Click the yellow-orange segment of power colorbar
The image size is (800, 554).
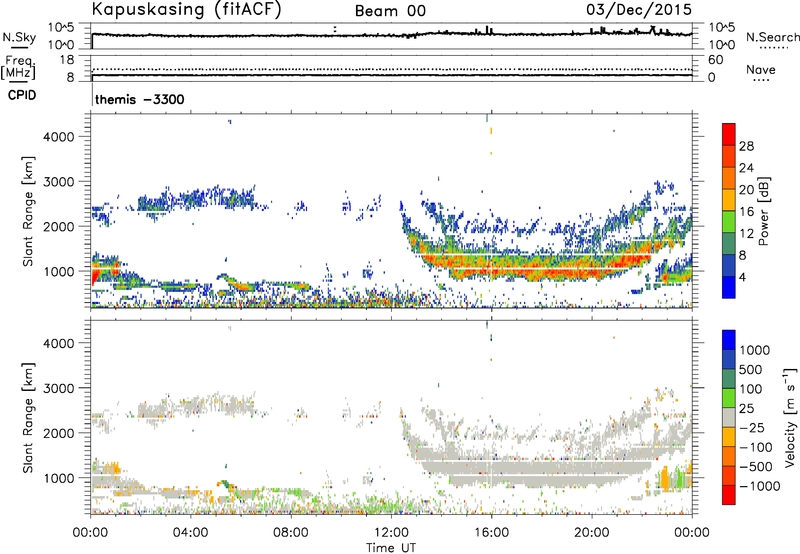[729, 200]
